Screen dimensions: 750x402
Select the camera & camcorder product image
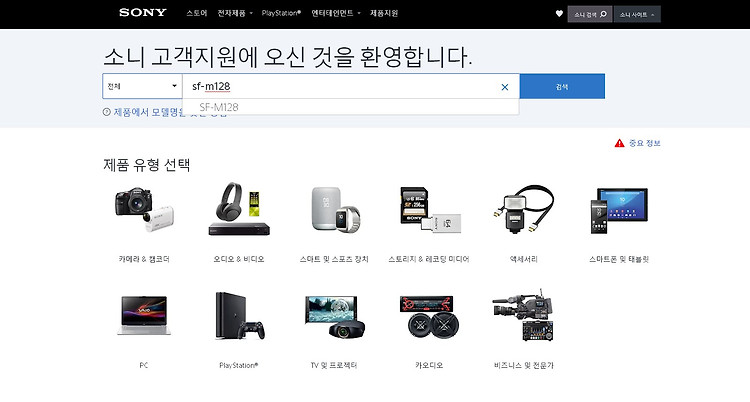point(144,209)
